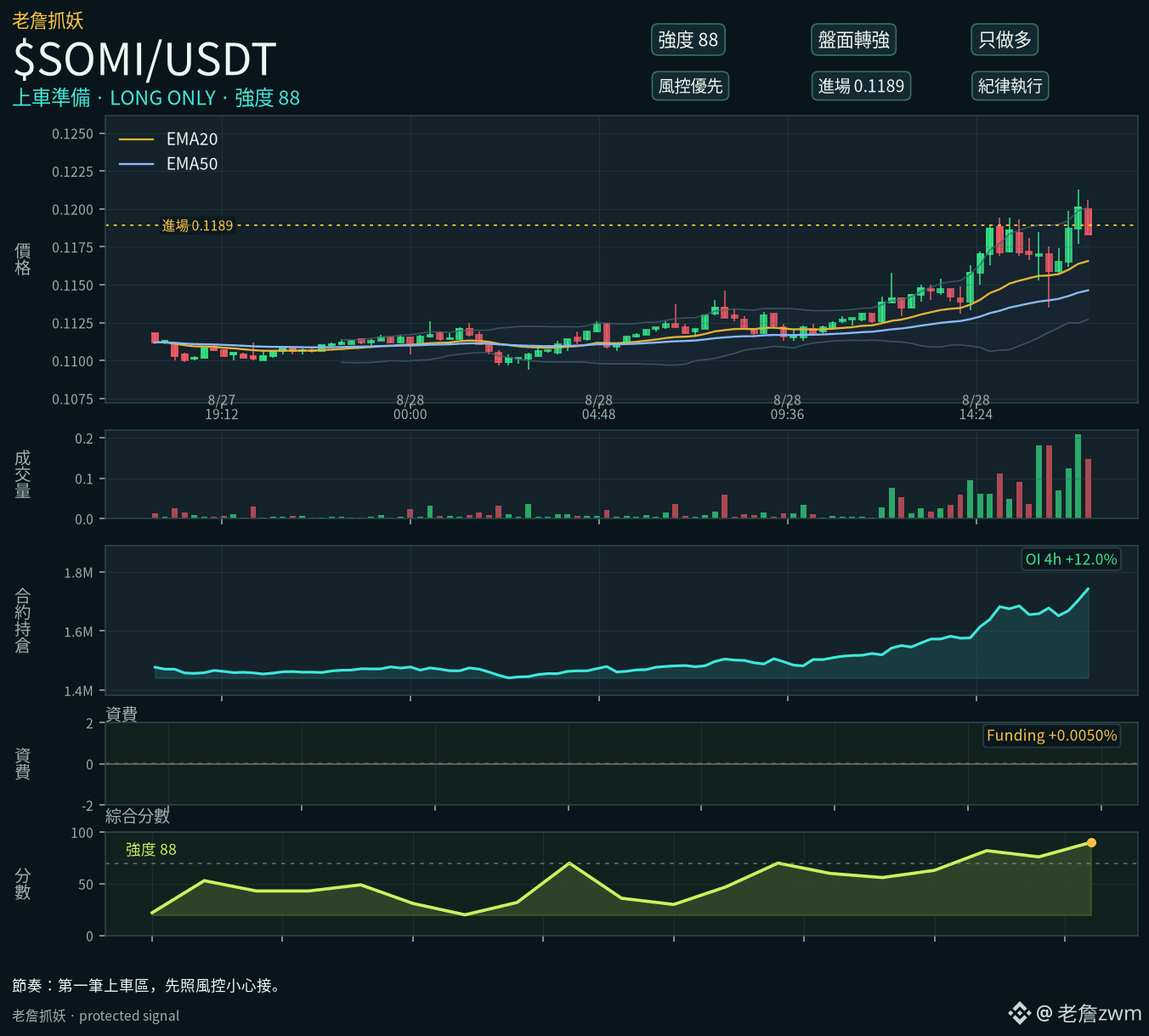Select the EMA20 legend label

coord(192,139)
